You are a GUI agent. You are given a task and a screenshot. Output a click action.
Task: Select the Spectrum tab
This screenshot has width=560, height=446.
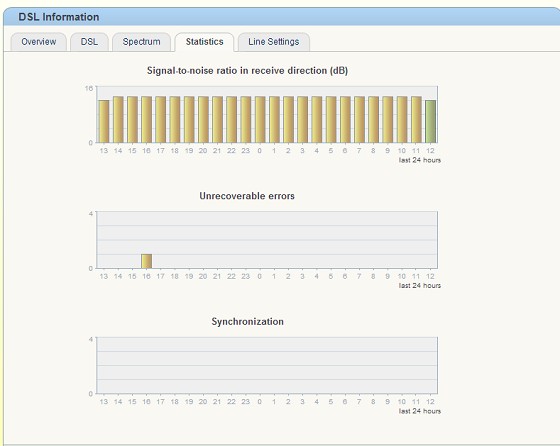point(141,42)
